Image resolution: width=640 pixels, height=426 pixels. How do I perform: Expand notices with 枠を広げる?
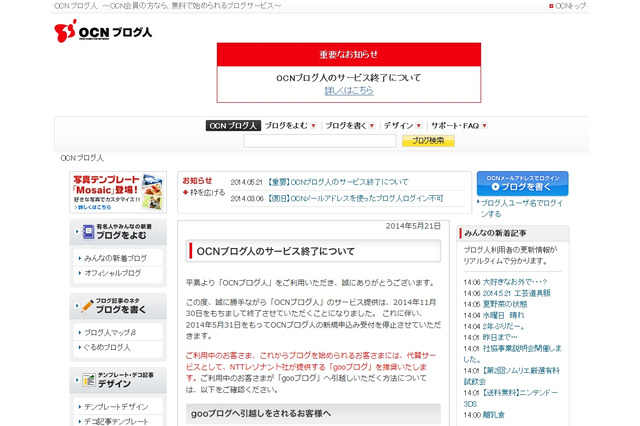tap(204, 192)
